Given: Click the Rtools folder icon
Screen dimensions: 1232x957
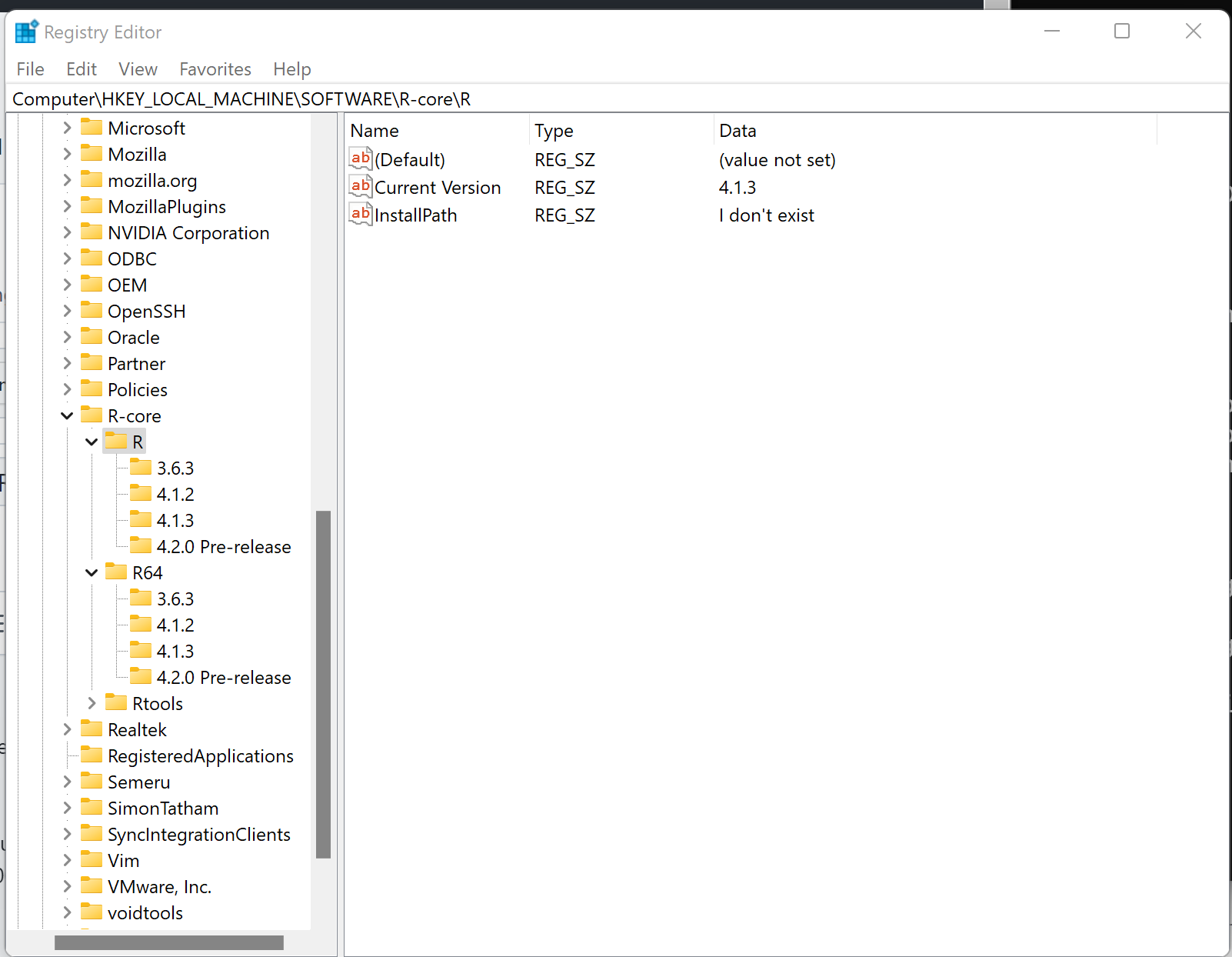Looking at the screenshot, I should coord(115,702).
